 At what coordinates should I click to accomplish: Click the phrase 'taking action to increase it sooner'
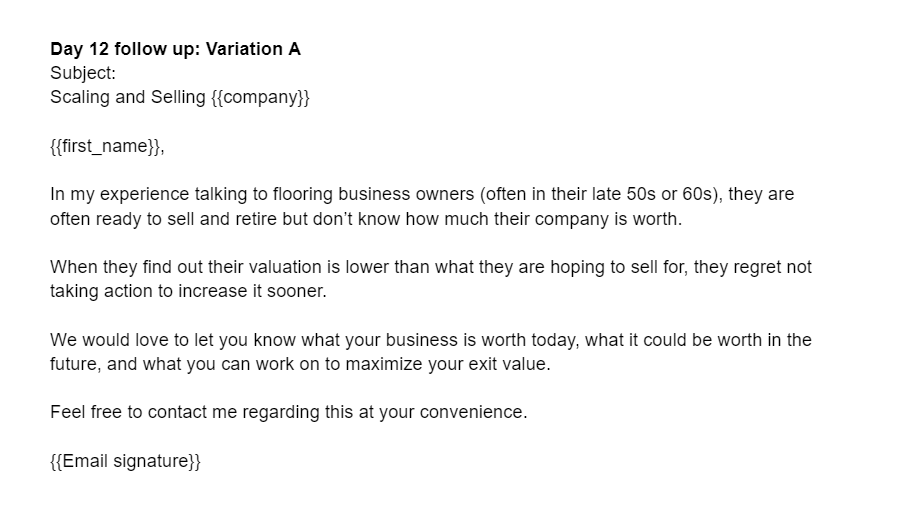pos(188,291)
